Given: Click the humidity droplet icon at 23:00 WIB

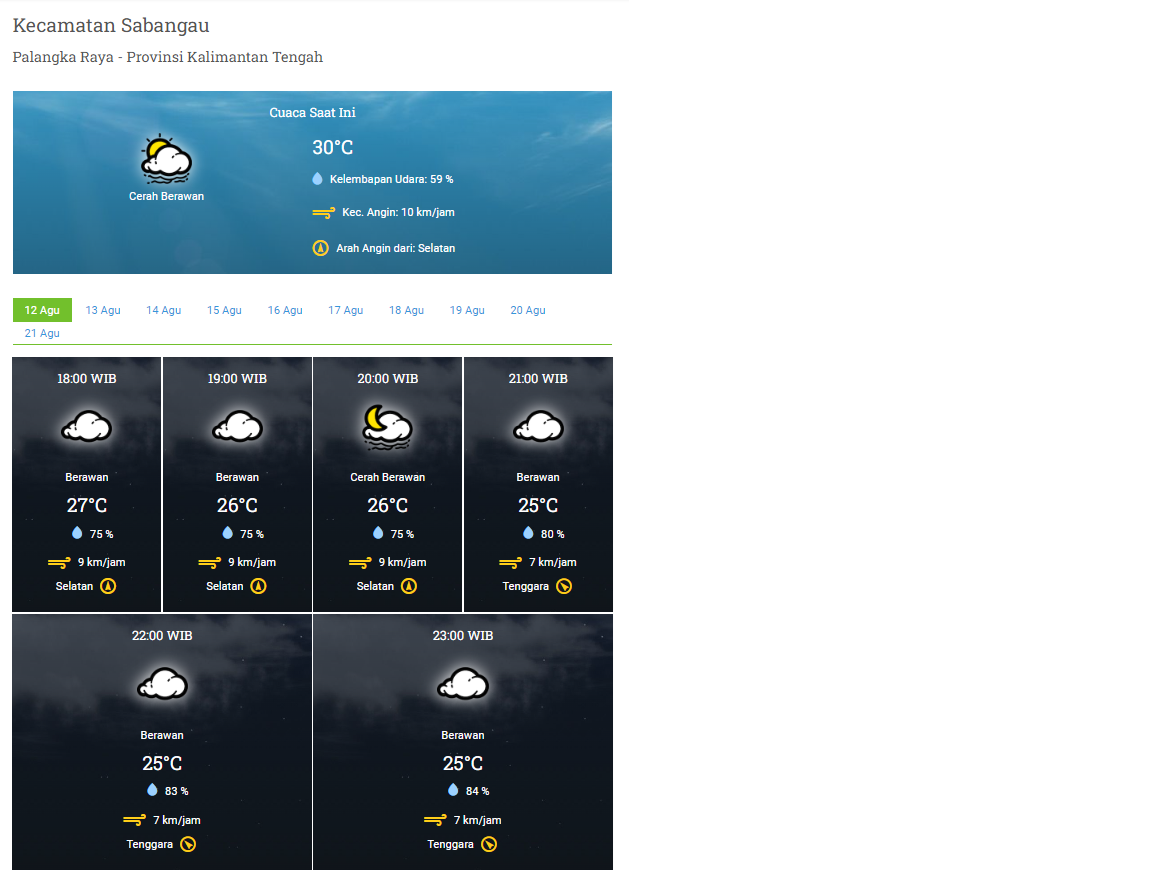Looking at the screenshot, I should [x=453, y=790].
